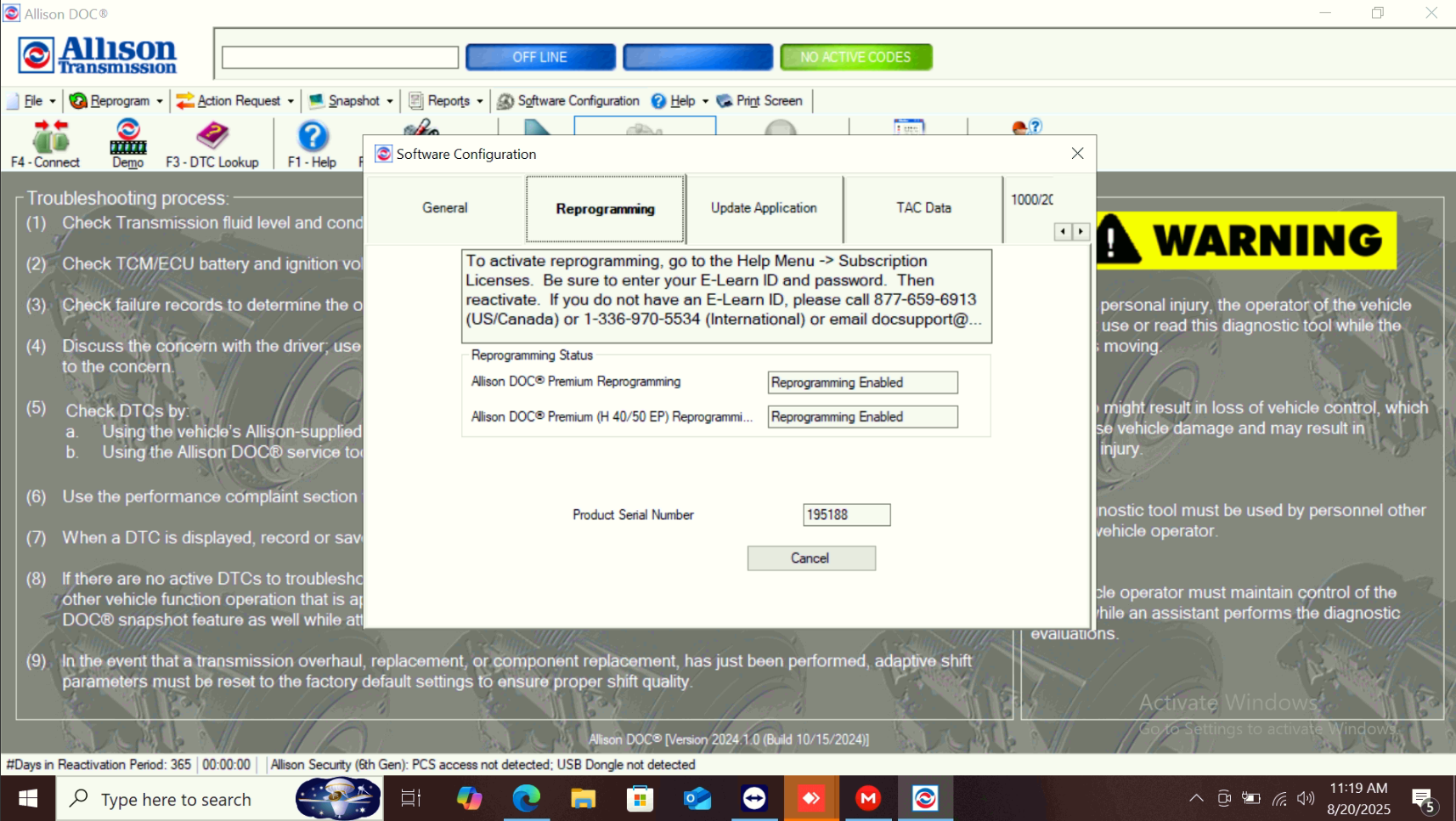Open Microsoft Store from the taskbar
Image resolution: width=1456 pixels, height=821 pixels.
pyautogui.click(x=640, y=799)
